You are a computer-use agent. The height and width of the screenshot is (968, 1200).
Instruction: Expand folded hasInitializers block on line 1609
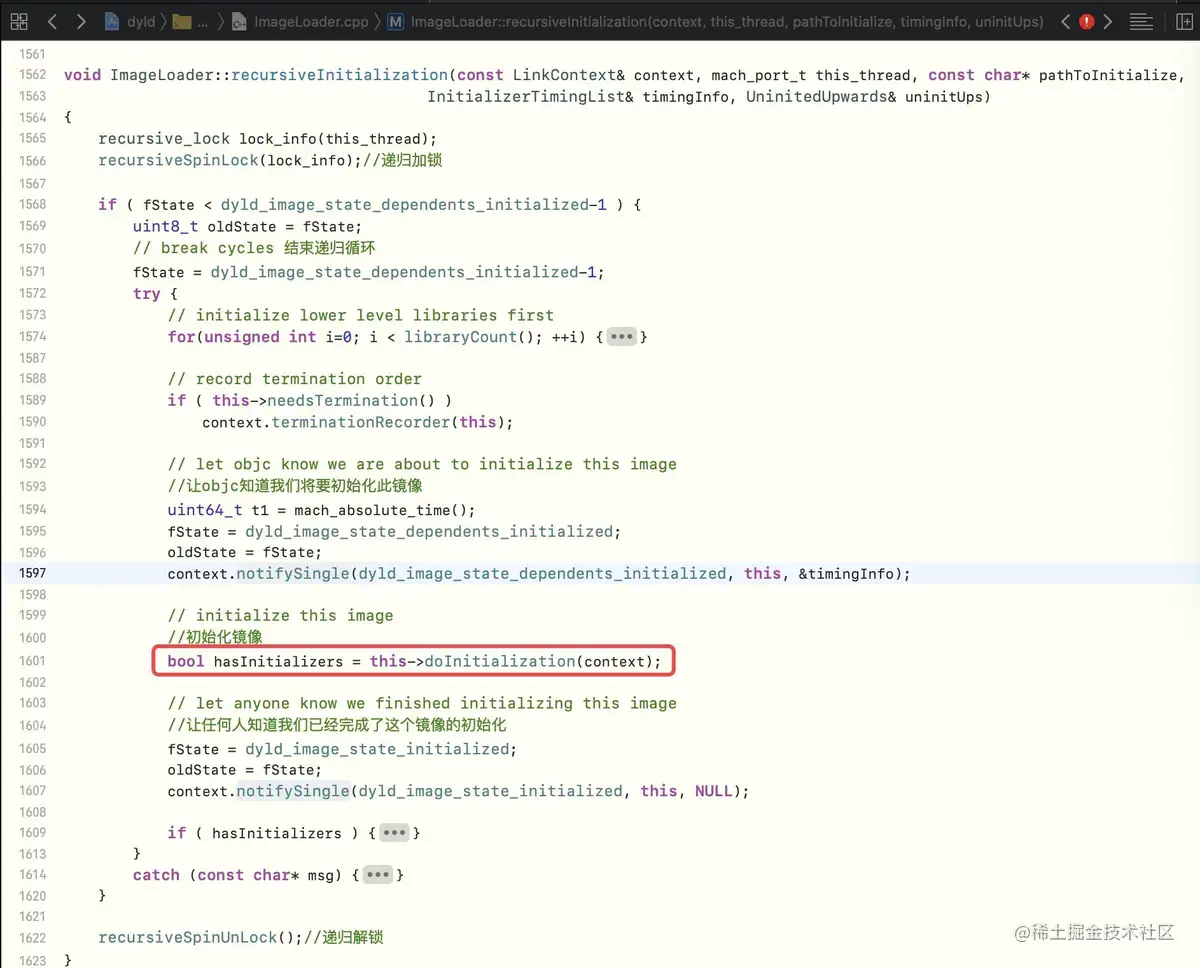click(x=394, y=833)
